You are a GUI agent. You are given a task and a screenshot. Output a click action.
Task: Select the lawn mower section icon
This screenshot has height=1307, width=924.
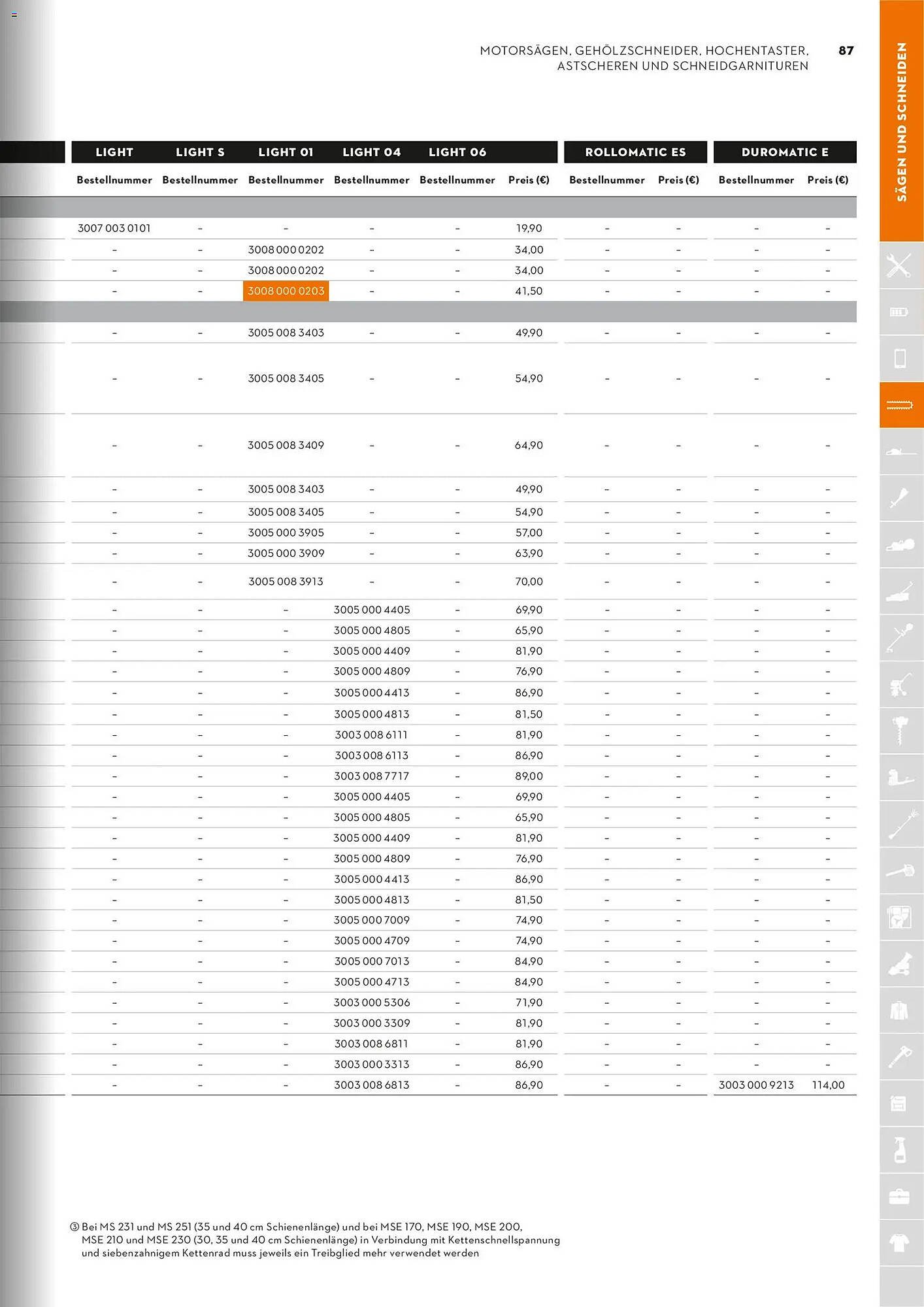[901, 591]
